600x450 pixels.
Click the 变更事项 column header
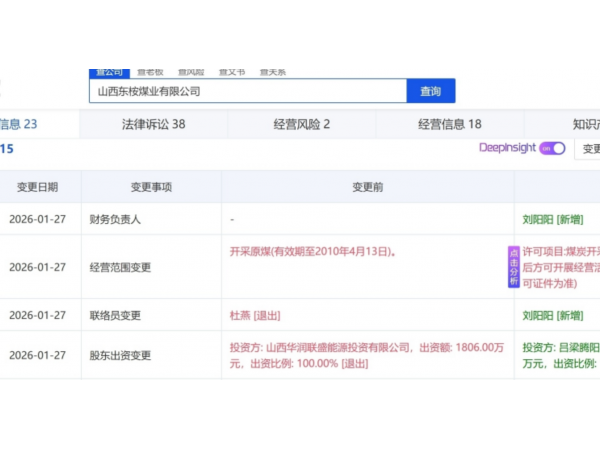click(151, 187)
